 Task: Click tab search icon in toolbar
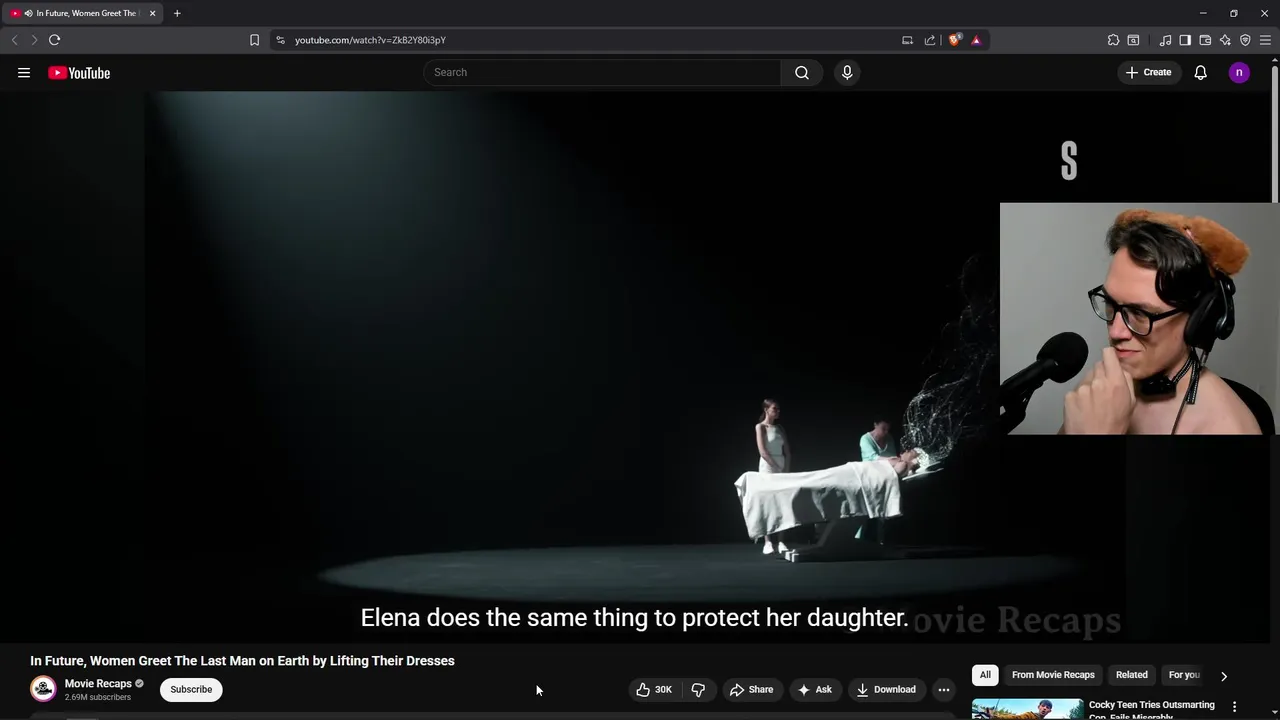click(x=1133, y=40)
